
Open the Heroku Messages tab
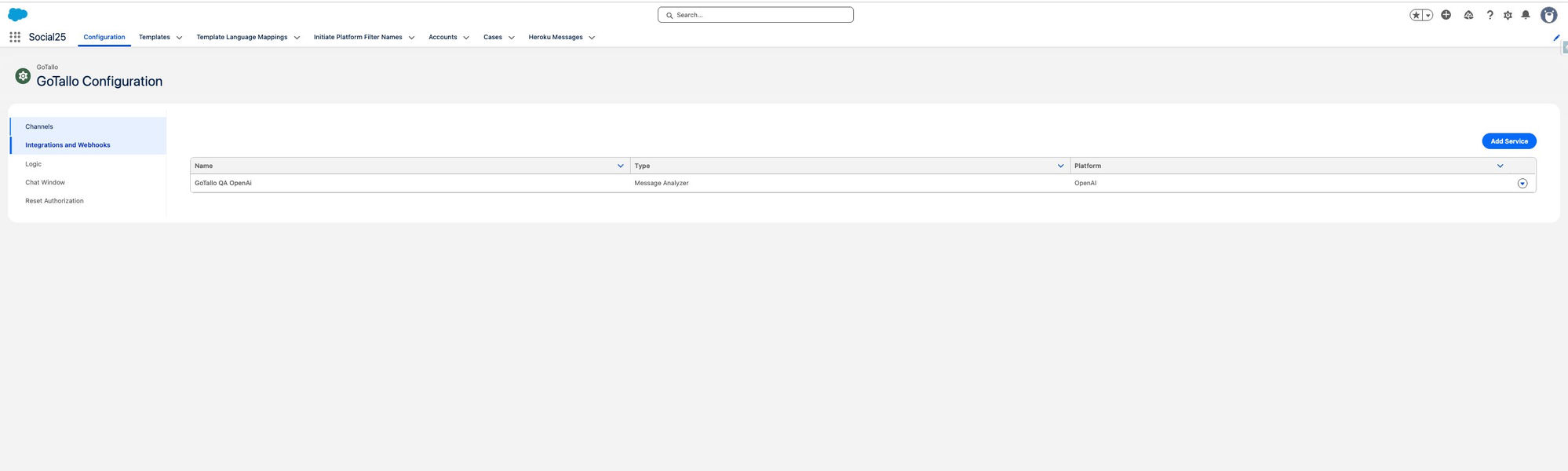click(x=556, y=37)
